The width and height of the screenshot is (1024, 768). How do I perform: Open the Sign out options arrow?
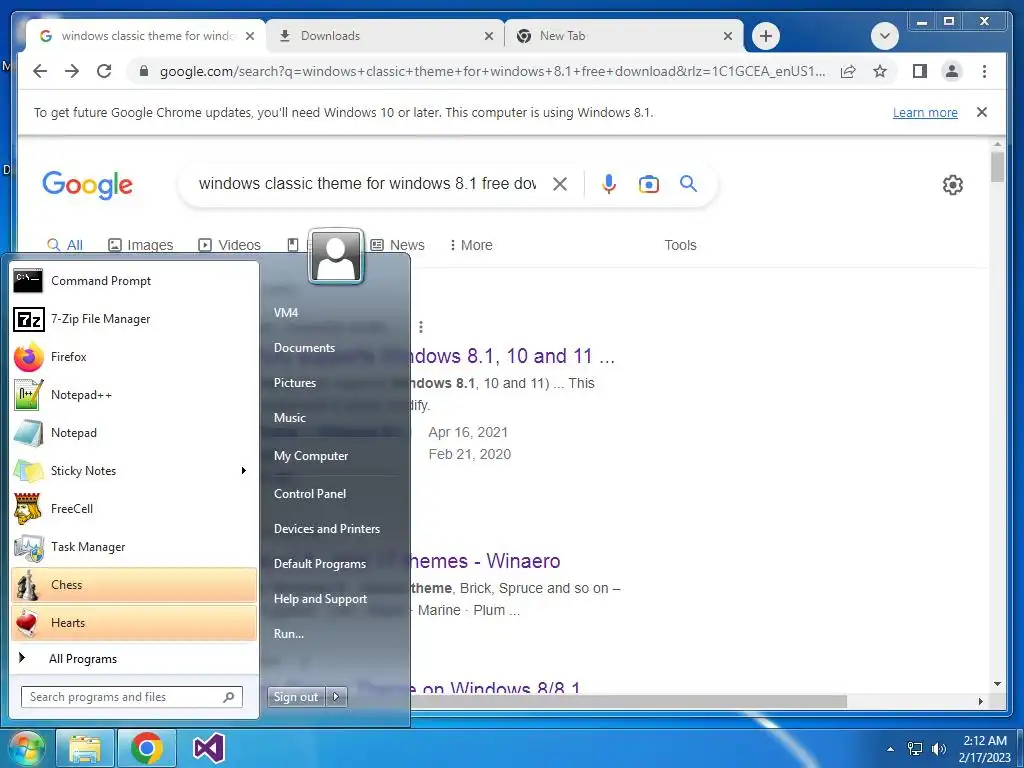(x=336, y=697)
